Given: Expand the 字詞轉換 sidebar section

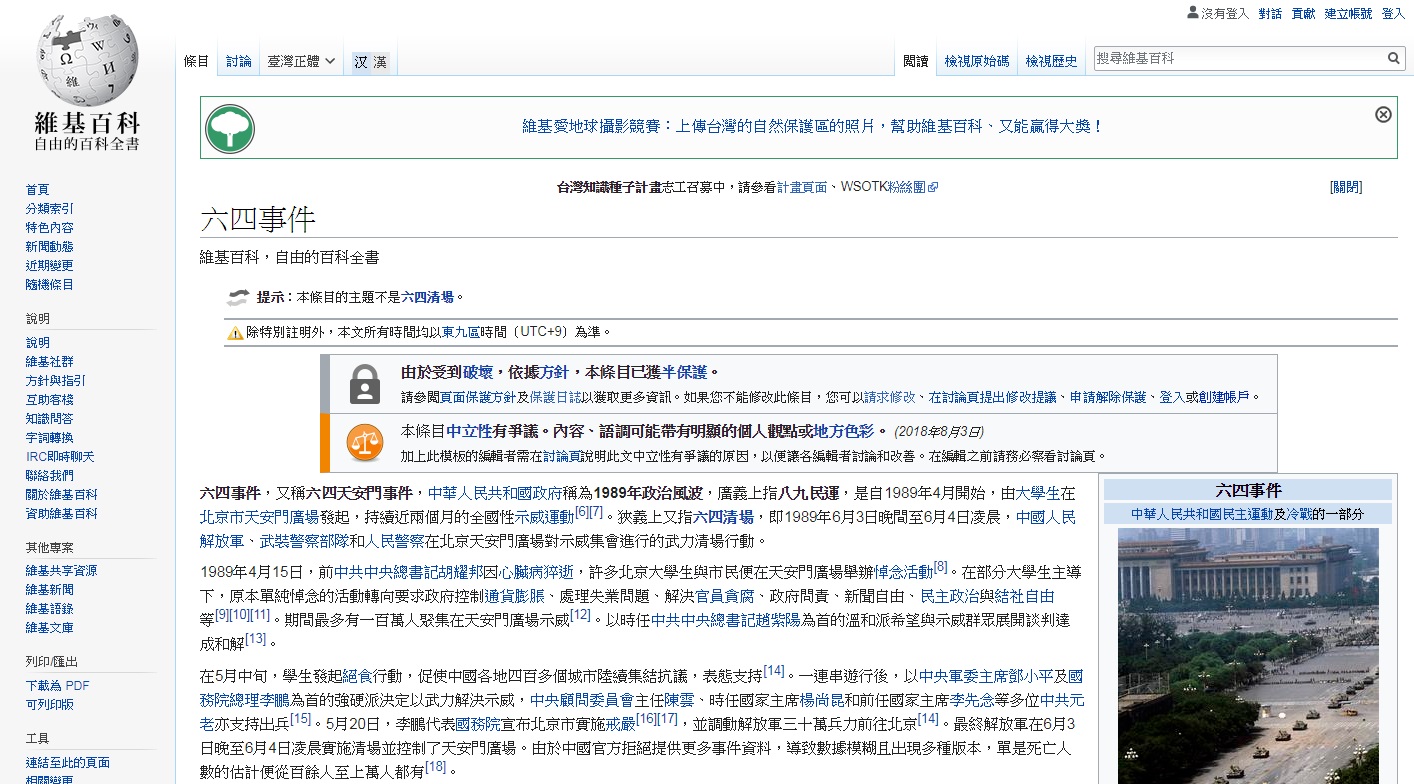Looking at the screenshot, I should pos(49,437).
